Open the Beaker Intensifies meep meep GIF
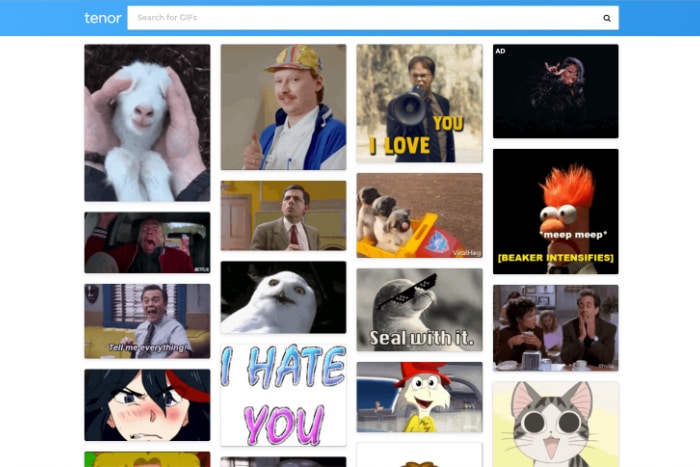700x467 pixels. pos(555,211)
